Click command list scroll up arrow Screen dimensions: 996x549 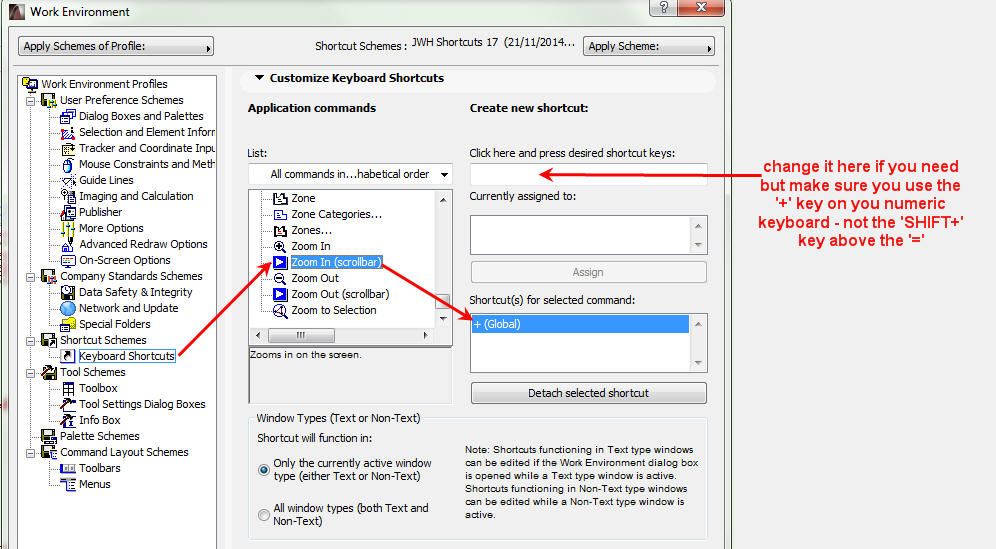tap(443, 200)
